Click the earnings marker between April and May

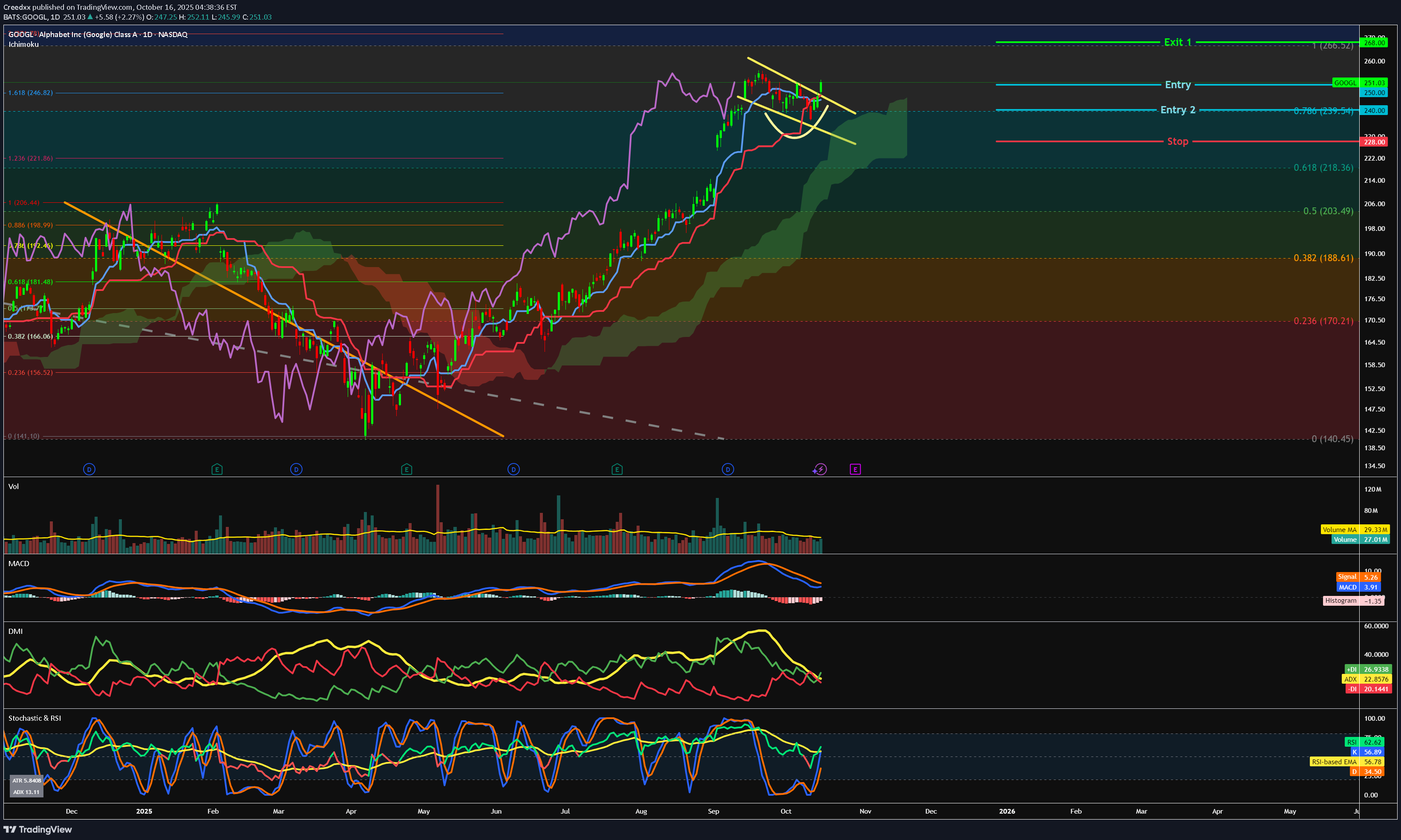pos(406,469)
